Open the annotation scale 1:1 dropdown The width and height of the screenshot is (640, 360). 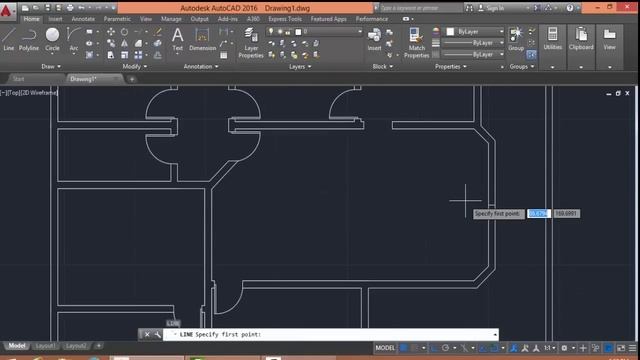pos(549,348)
